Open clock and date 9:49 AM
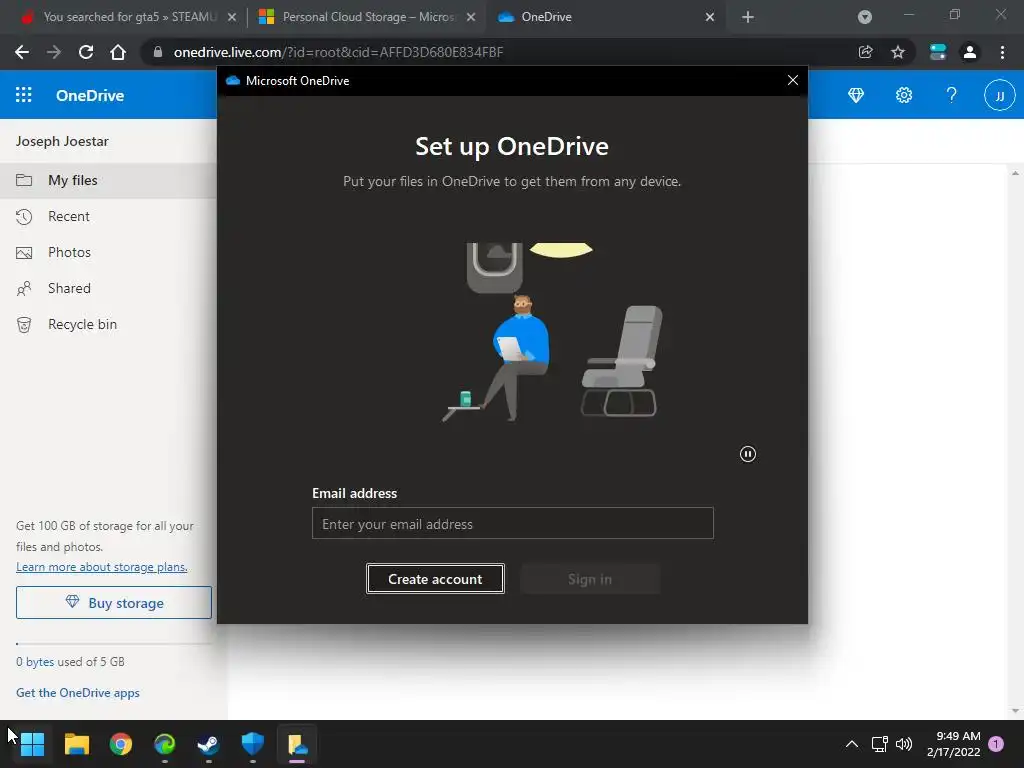1024x768 pixels. tap(953, 744)
